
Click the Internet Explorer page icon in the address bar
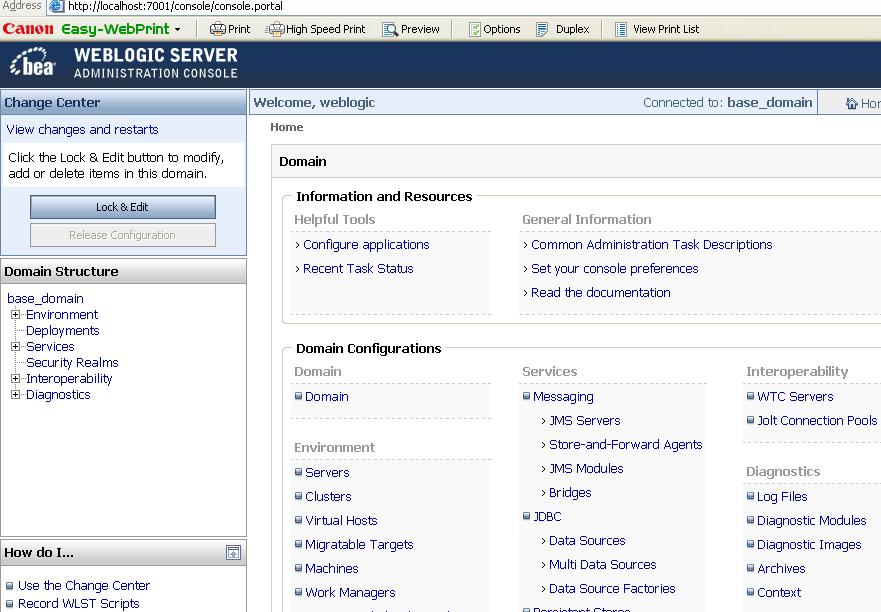pos(56,7)
